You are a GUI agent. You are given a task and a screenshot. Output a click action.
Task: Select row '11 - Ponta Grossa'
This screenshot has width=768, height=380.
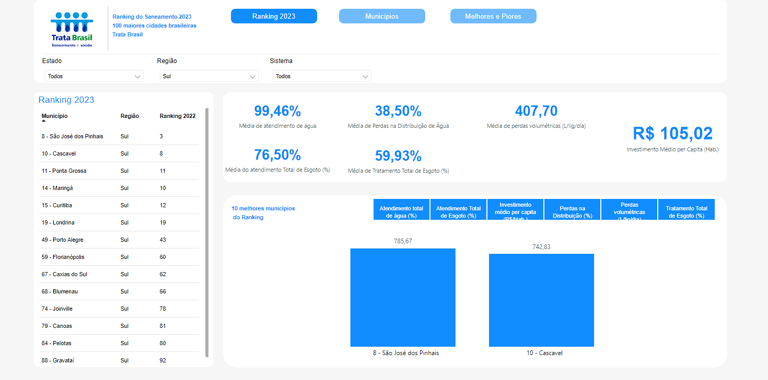tap(120, 171)
